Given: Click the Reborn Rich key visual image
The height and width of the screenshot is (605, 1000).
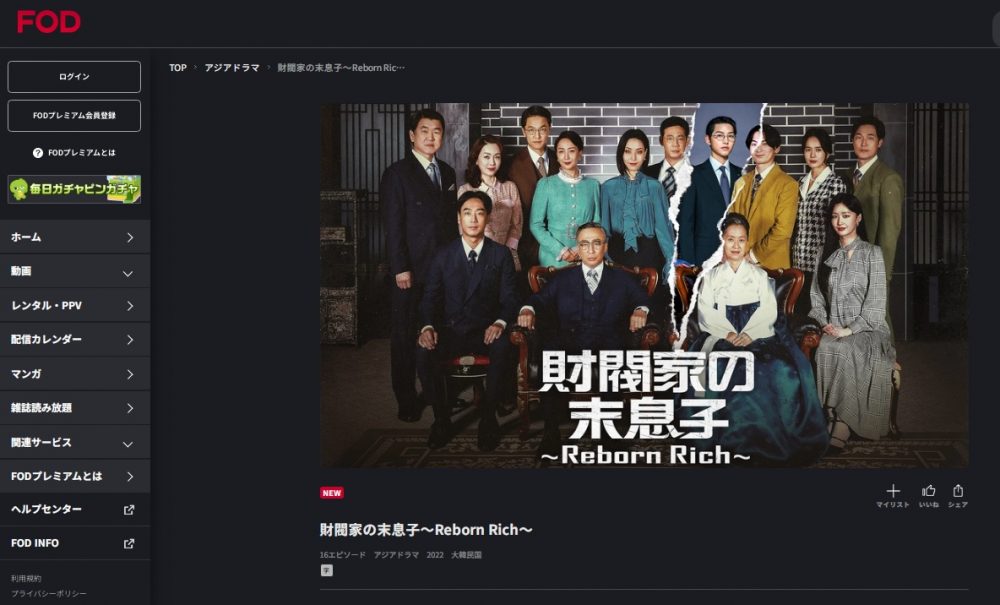Looking at the screenshot, I should coord(644,285).
